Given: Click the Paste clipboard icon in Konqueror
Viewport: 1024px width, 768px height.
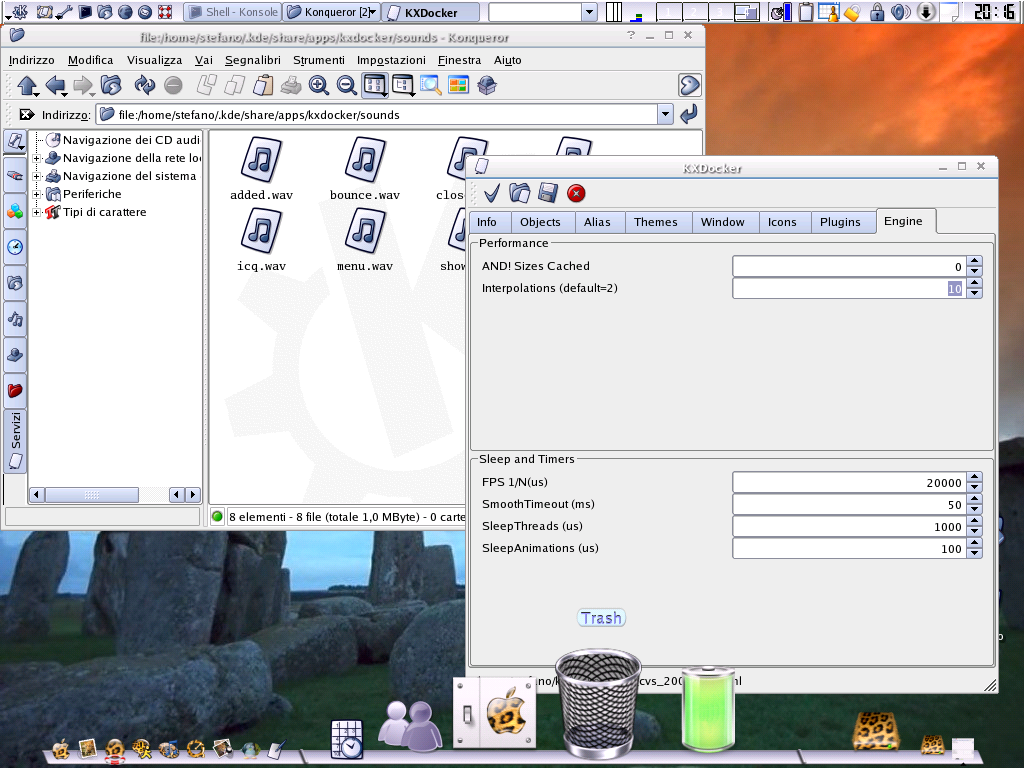Looking at the screenshot, I should [x=263, y=86].
